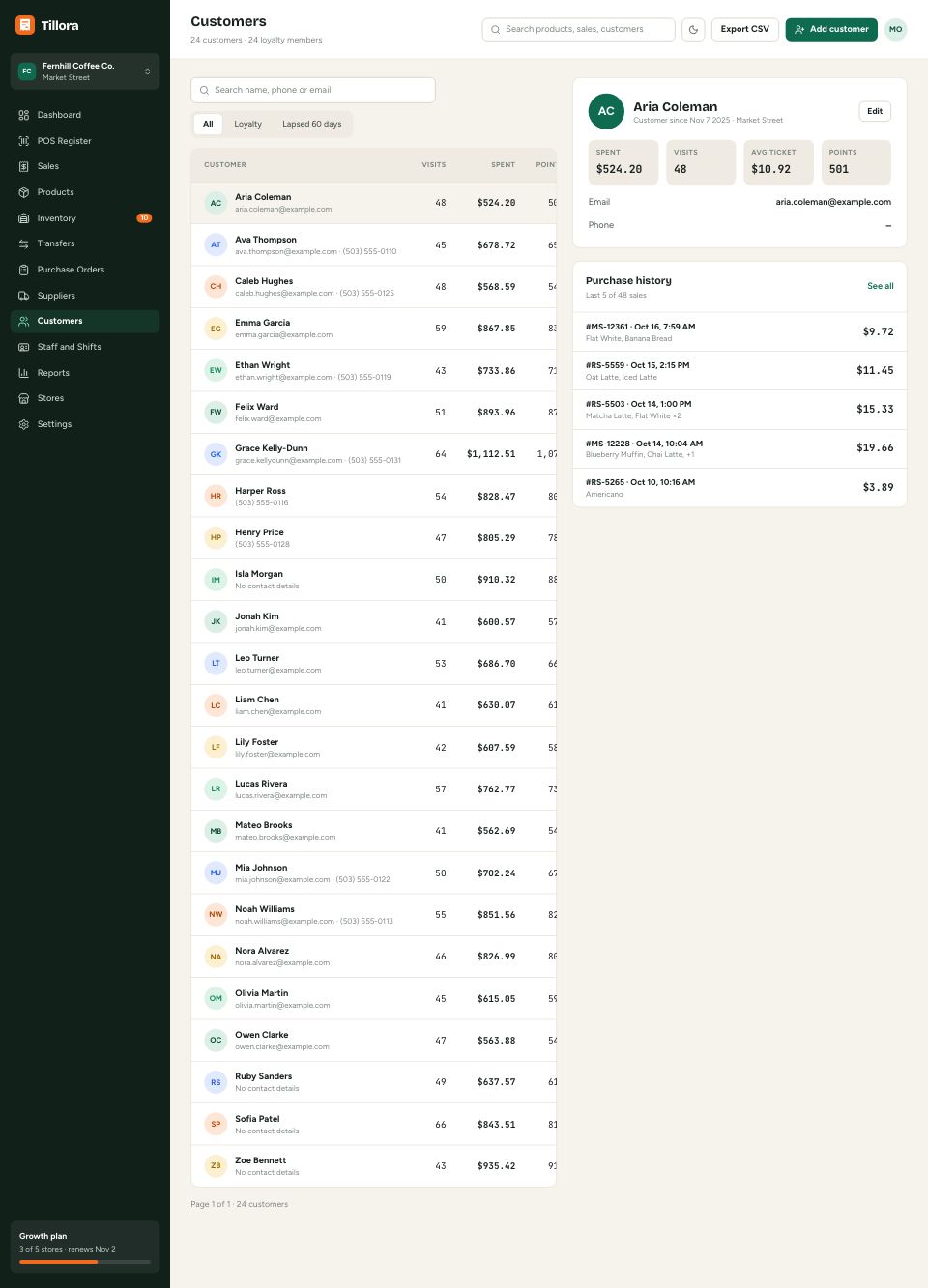The image size is (928, 1288).
Task: Click the Reports chart icon
Action: (x=23, y=373)
